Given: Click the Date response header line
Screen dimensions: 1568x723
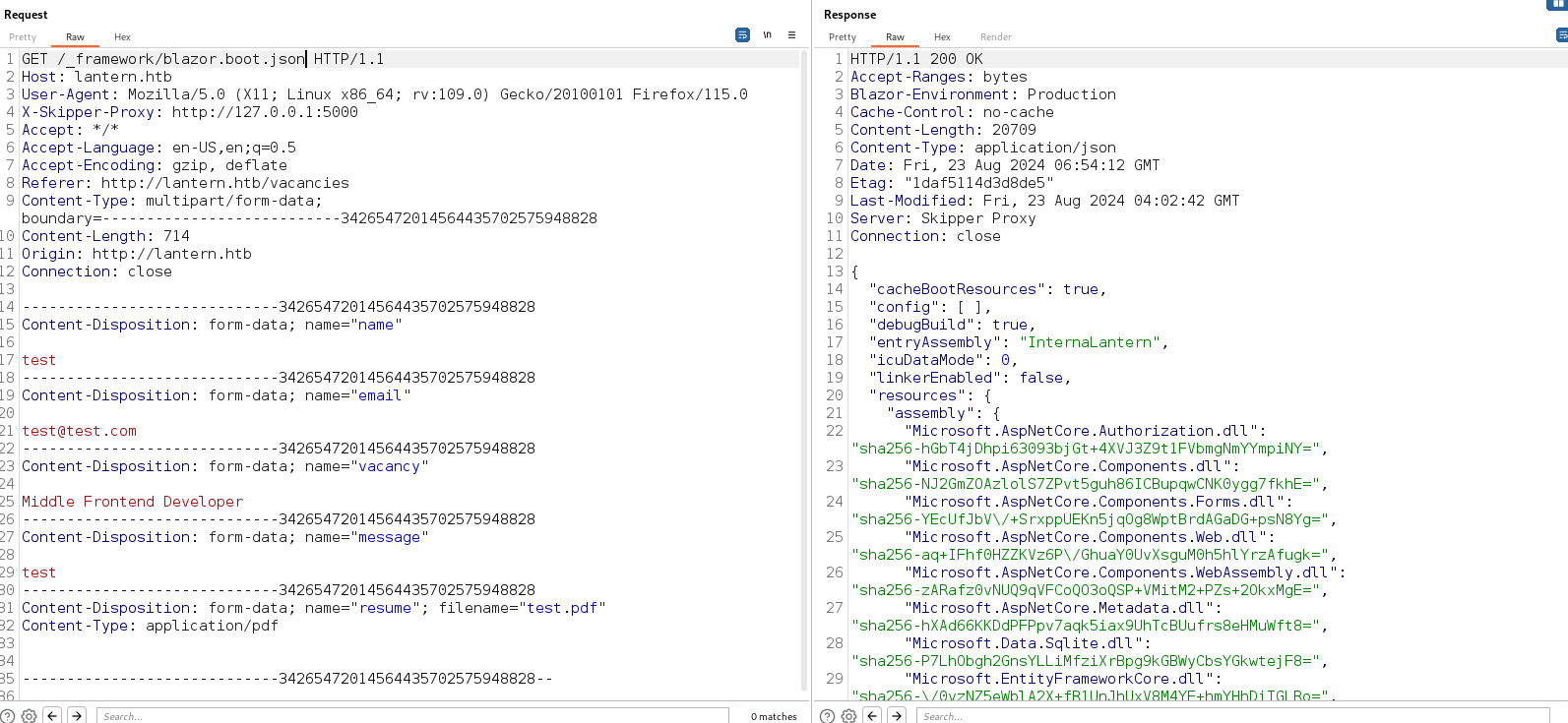Looking at the screenshot, I should click(x=1005, y=165).
